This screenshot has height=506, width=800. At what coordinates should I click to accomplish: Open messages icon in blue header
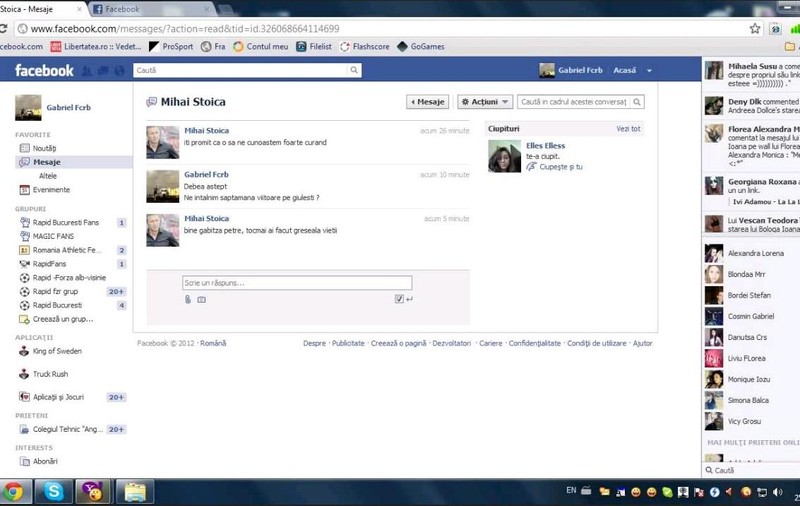tap(103, 71)
